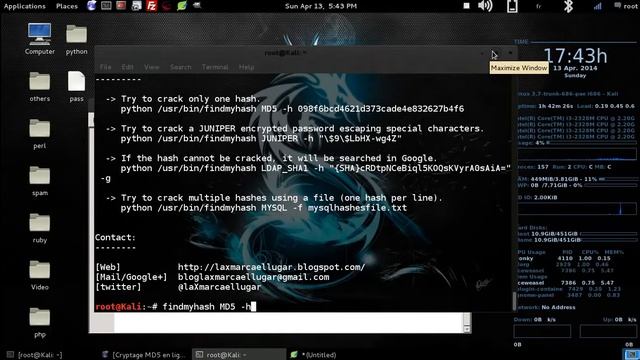Launch terminal from top panel icon
This screenshot has height=360, width=640.
(106, 6)
